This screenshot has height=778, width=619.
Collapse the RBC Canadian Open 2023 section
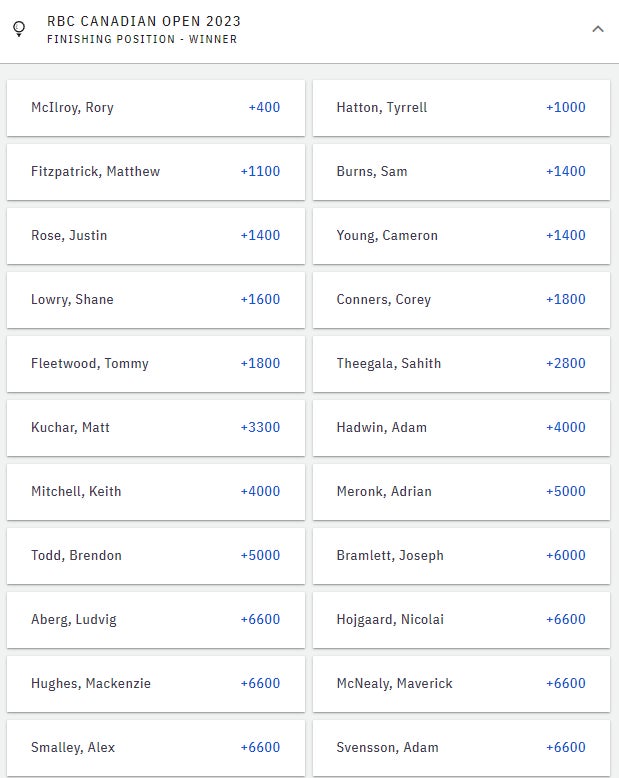598,29
